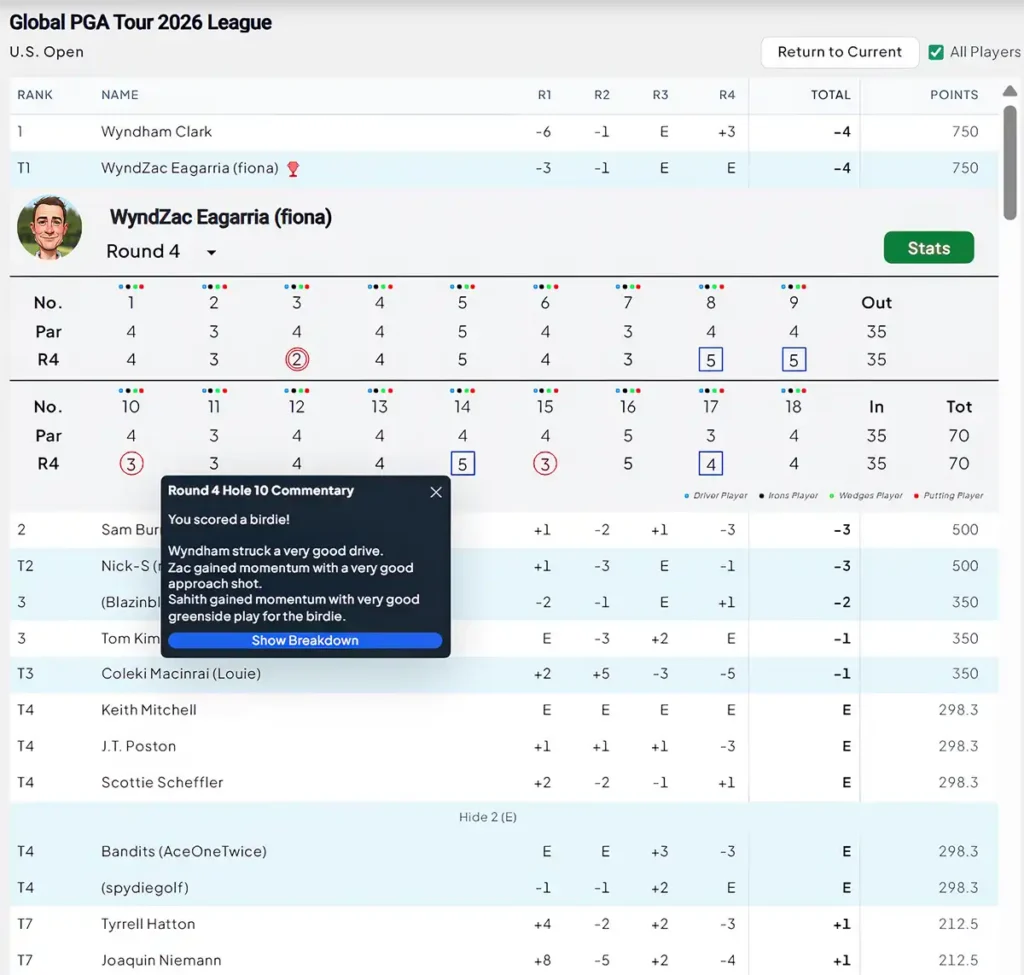Viewport: 1024px width, 975px height.
Task: Click the leaderboard vertical scrollbar thumb
Action: (x=1010, y=163)
